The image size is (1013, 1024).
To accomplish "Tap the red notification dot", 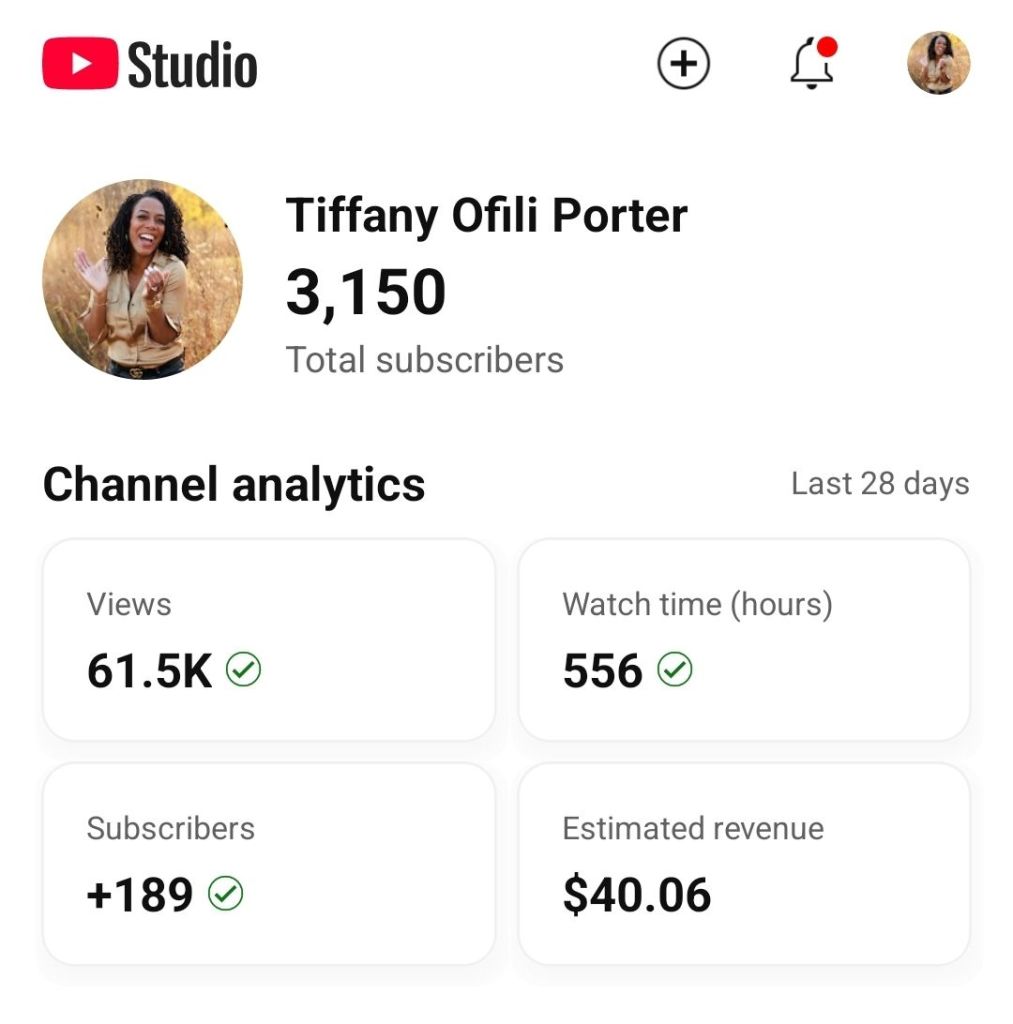I will (827, 47).
